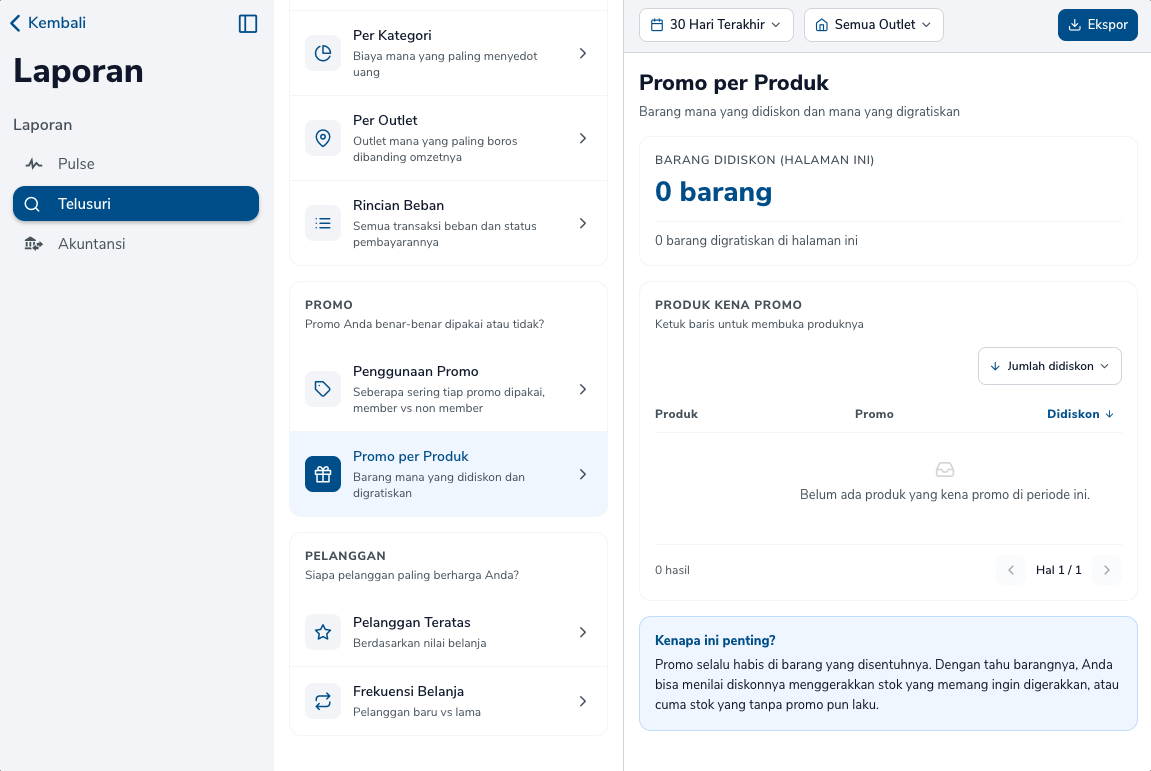
Task: Go to previous page arrow
Action: pos(1011,570)
